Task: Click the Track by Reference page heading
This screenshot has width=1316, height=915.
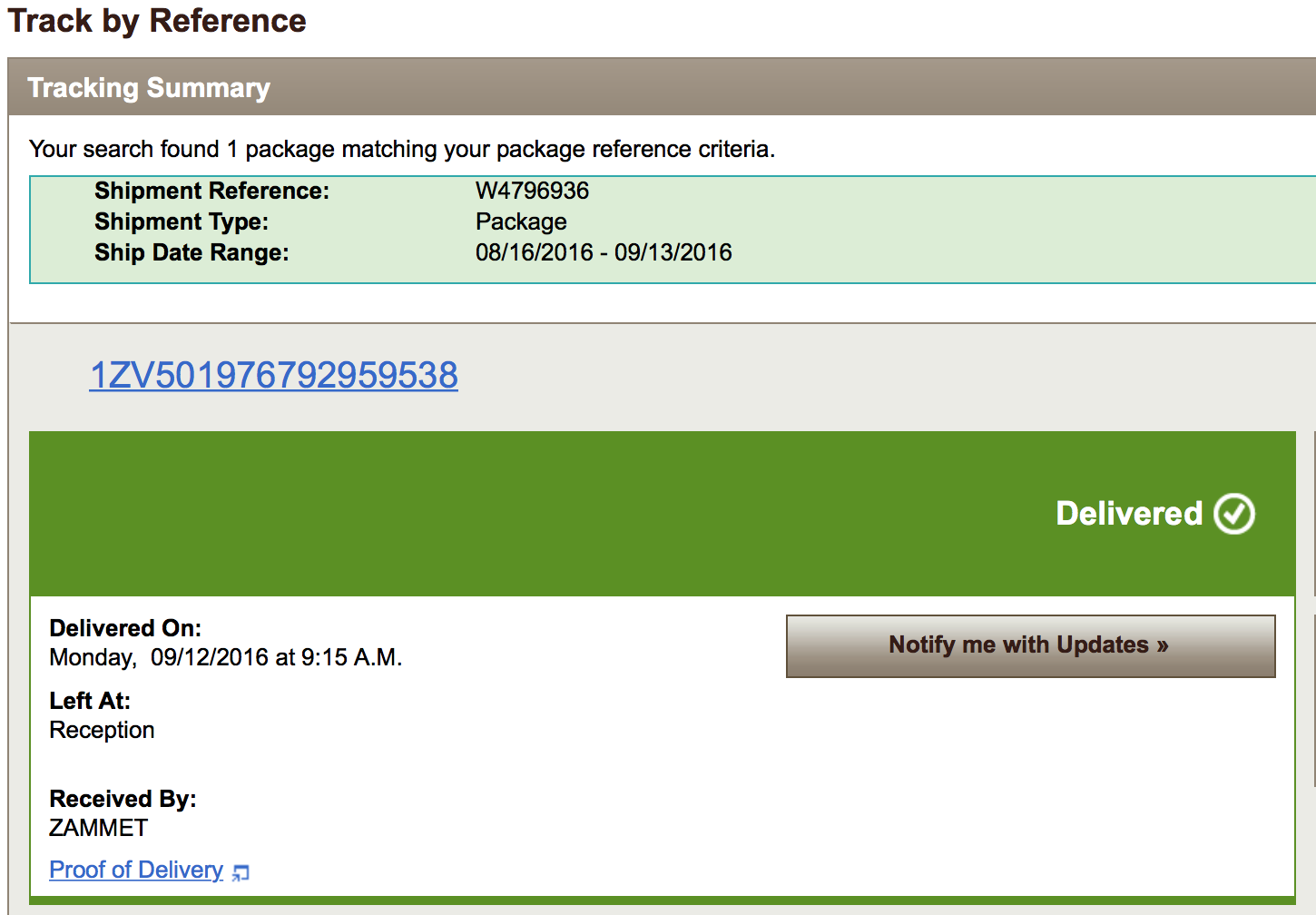Action: click(157, 20)
